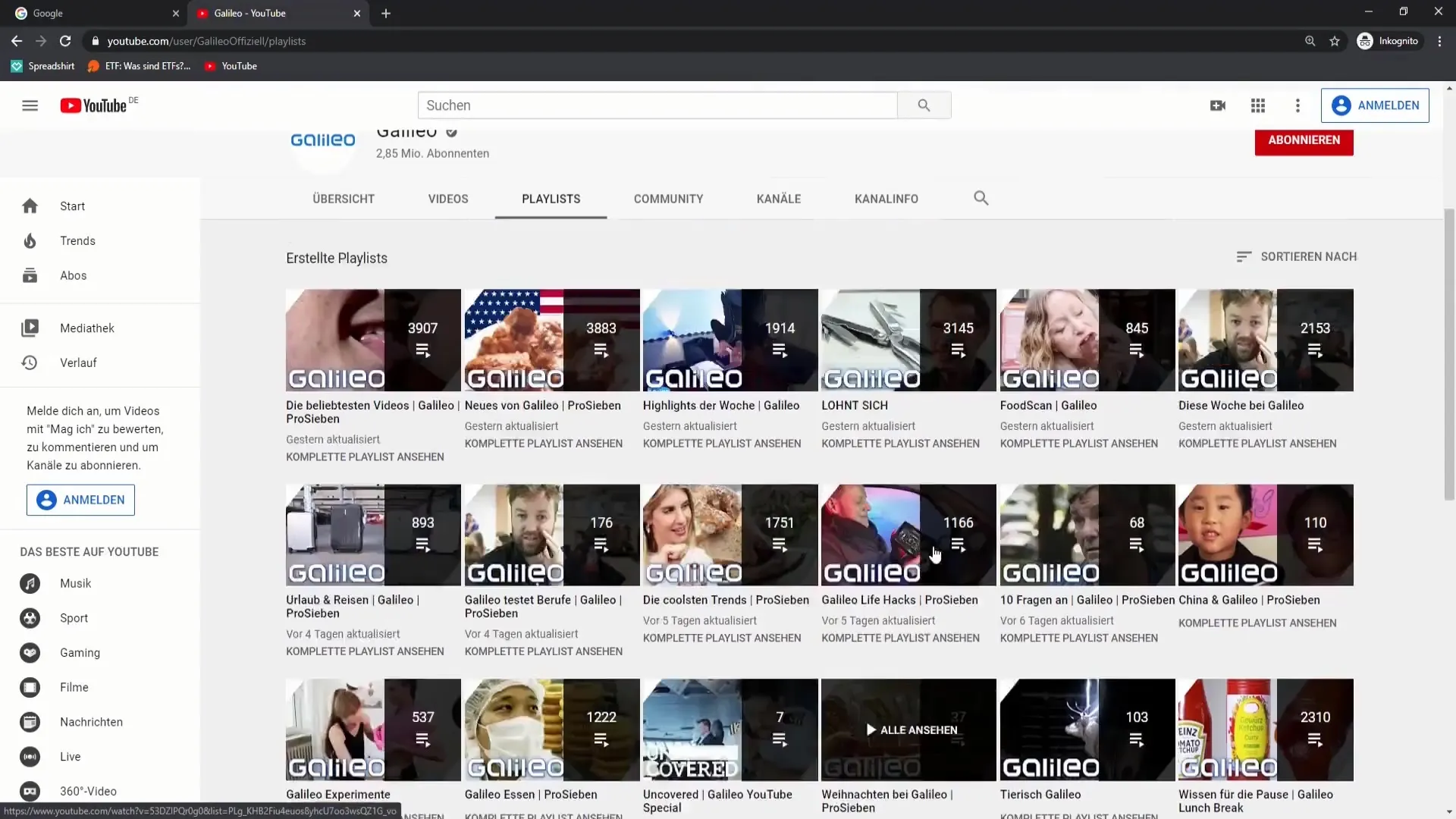
Task: Open Uncovered Galileo YouTube Special thumbnail
Action: 730,730
